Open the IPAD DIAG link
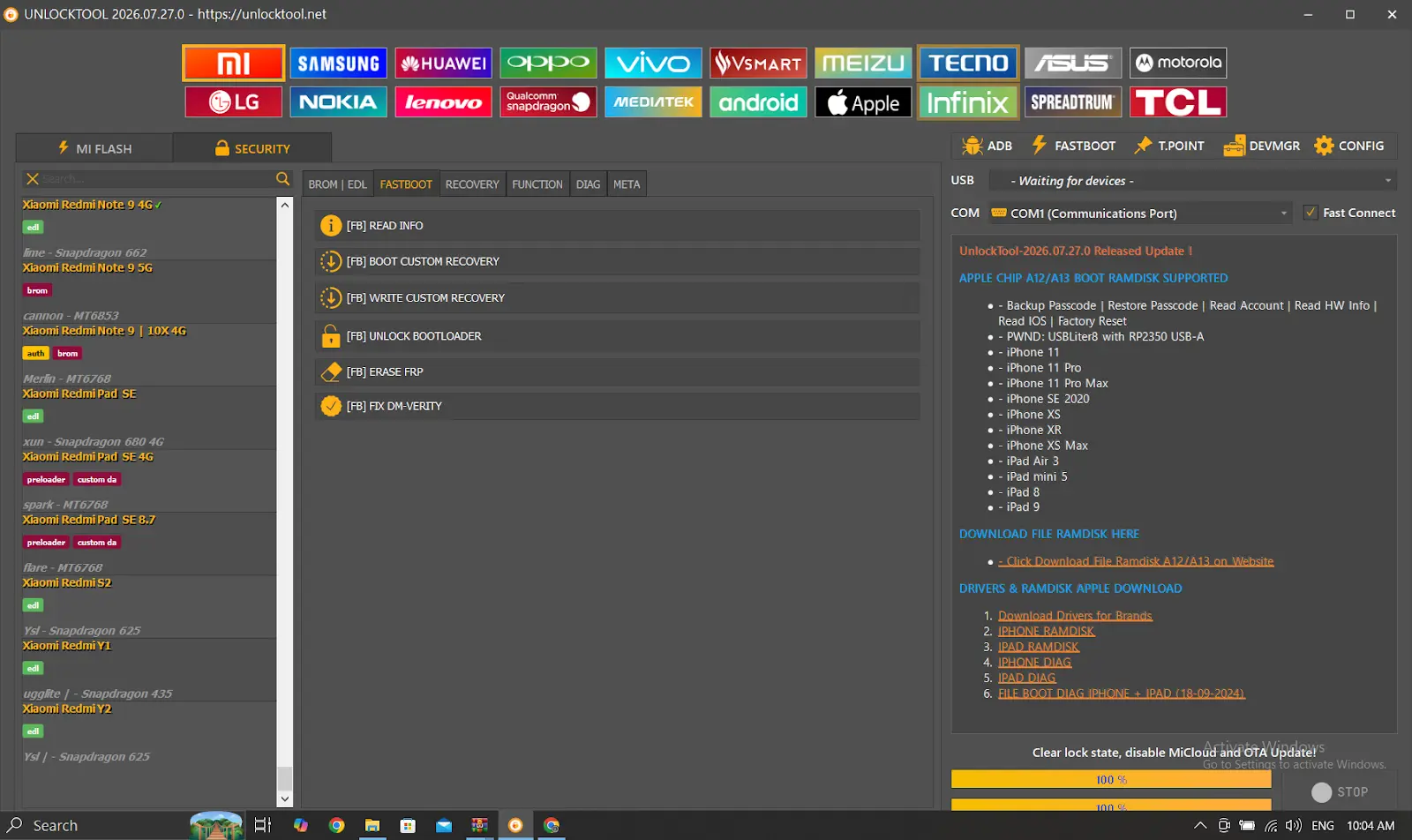The height and width of the screenshot is (840, 1412). tap(1026, 678)
